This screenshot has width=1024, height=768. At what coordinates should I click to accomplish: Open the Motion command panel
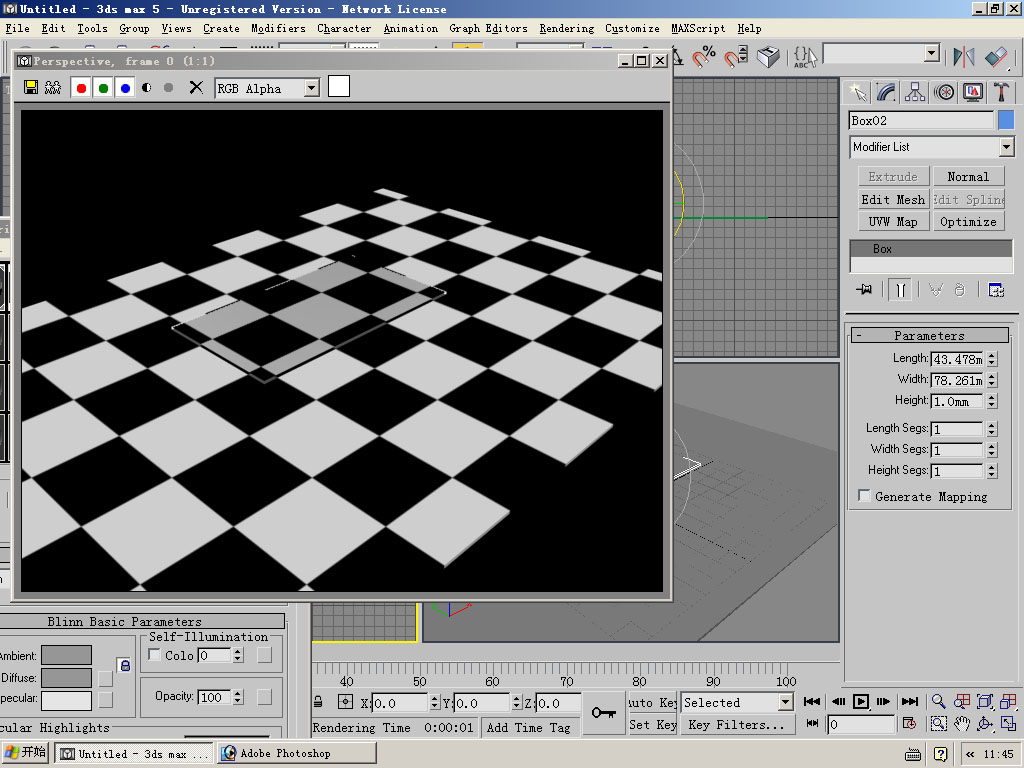pos(944,93)
